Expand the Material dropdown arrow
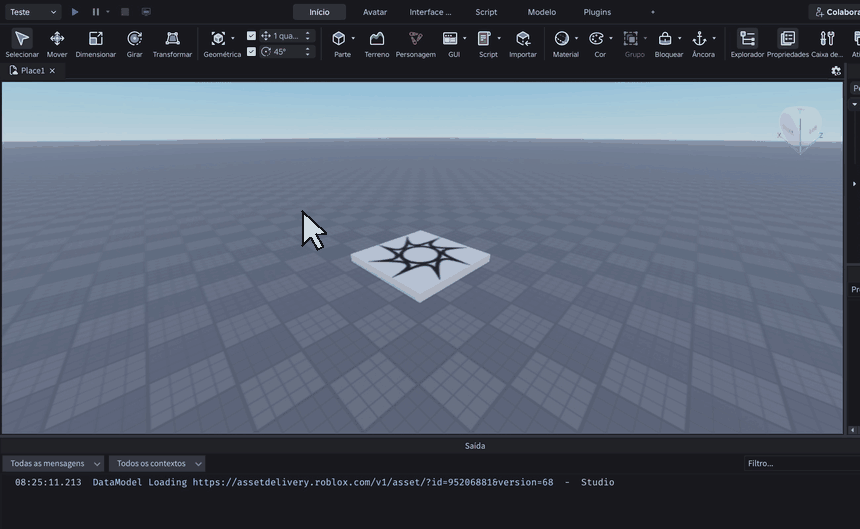Viewport: 860px width, 529px height. click(576, 38)
